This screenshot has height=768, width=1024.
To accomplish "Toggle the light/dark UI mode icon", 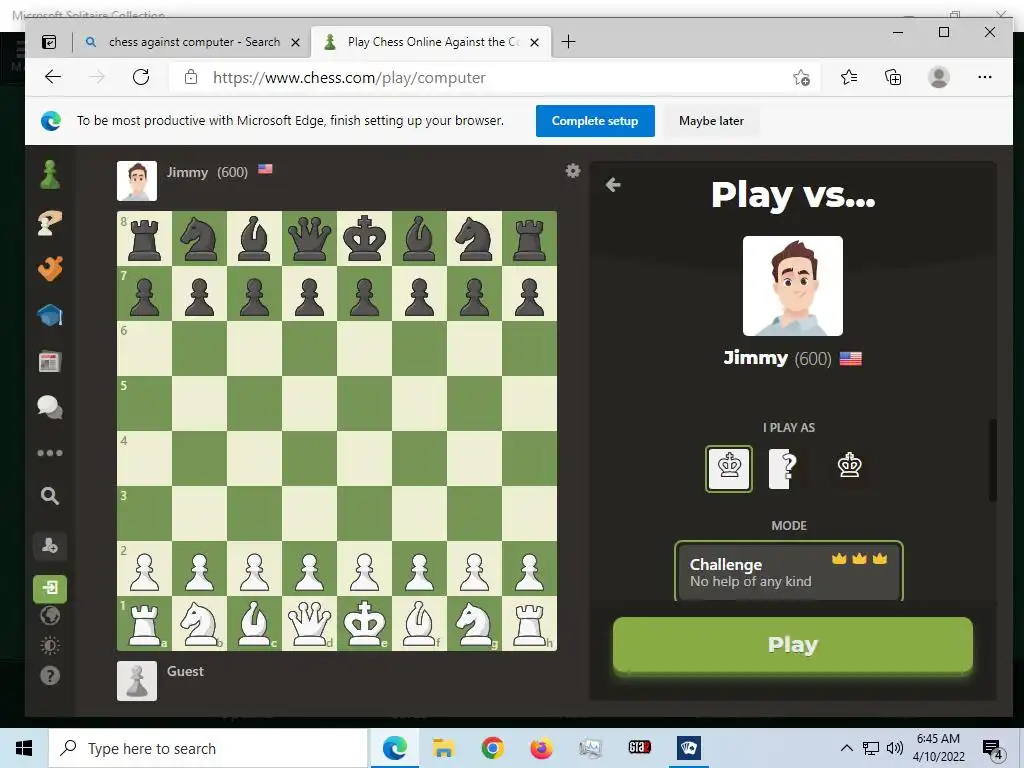I will click(x=50, y=646).
